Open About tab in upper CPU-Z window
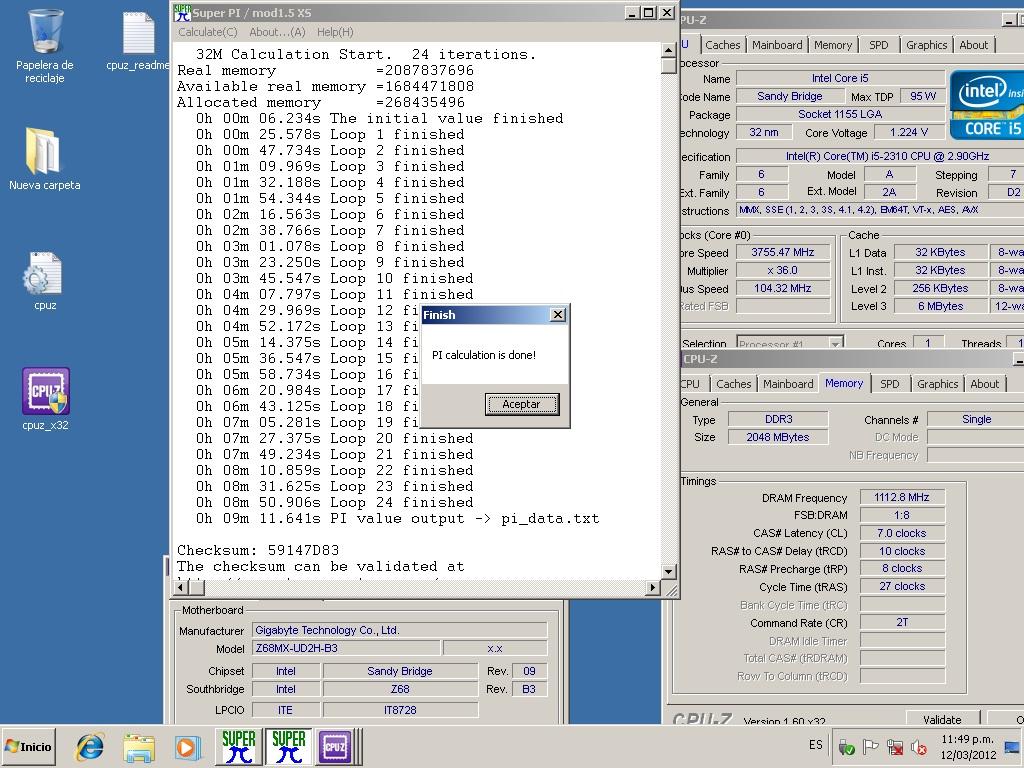 [x=973, y=45]
